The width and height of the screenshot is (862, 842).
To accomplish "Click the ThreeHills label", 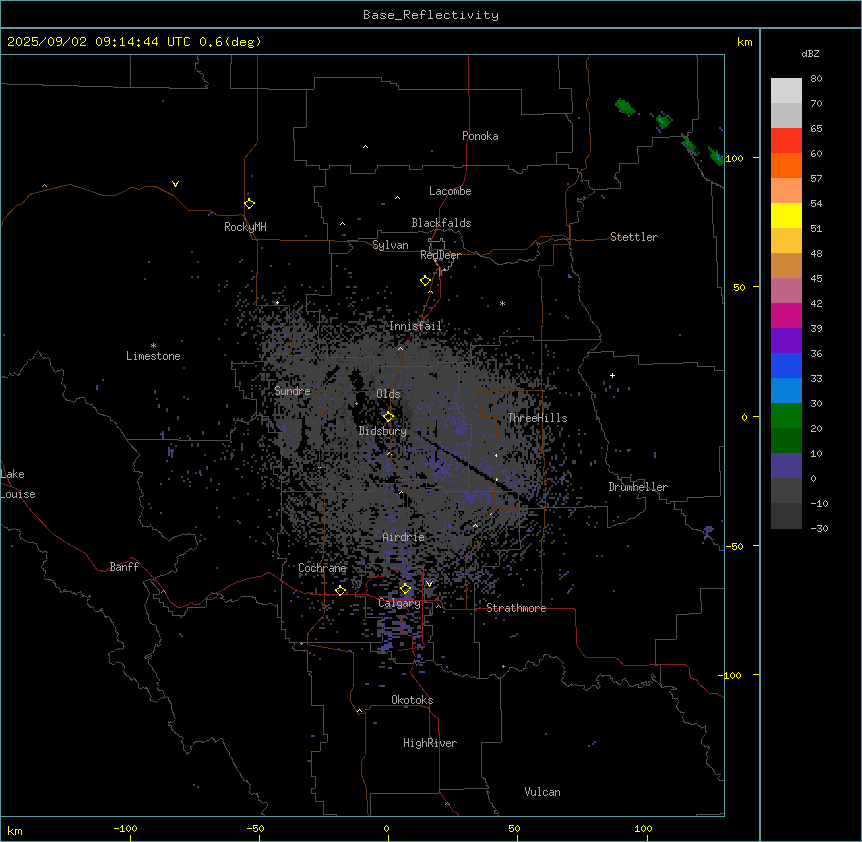I will click(537, 418).
